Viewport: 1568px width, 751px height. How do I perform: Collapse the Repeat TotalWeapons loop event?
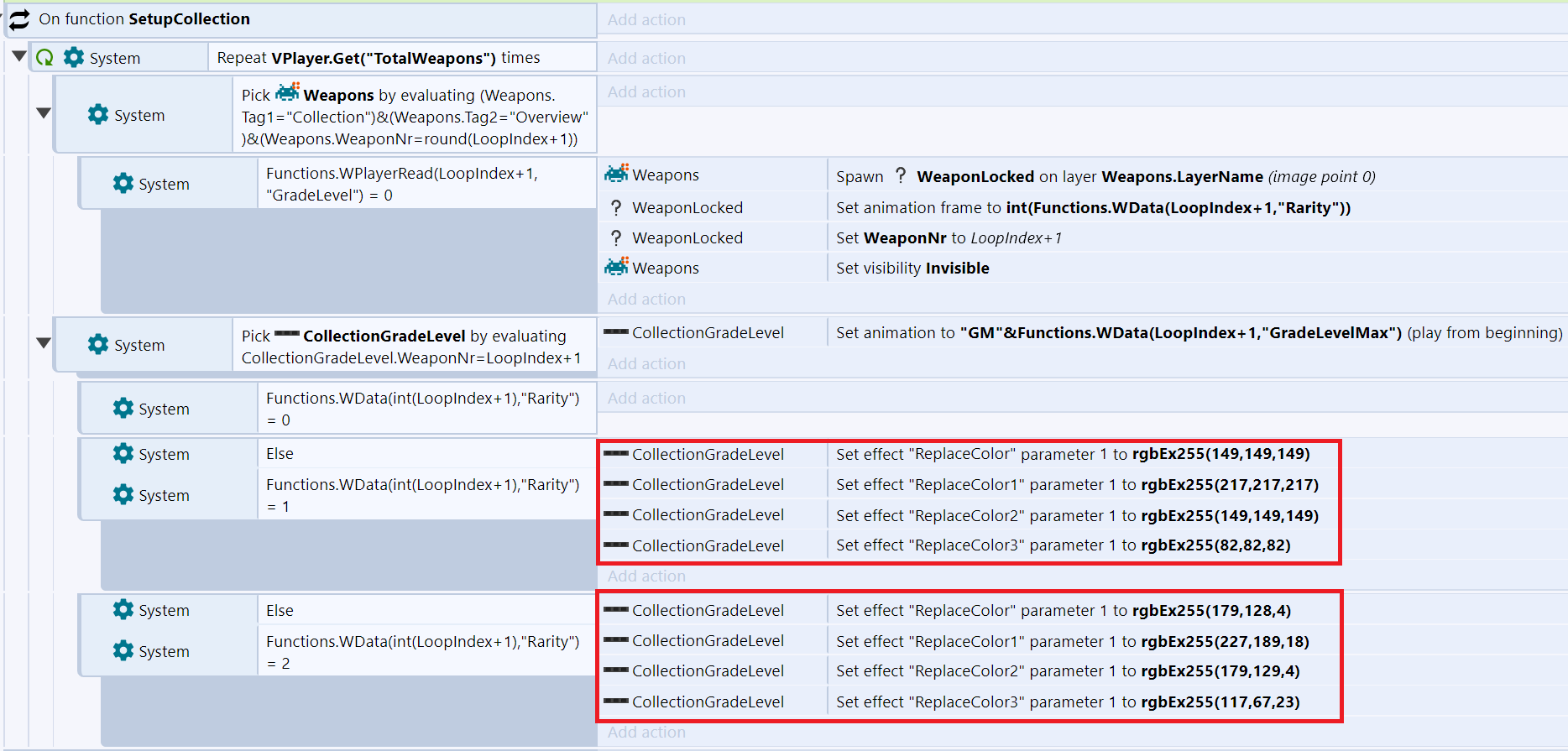[19, 56]
